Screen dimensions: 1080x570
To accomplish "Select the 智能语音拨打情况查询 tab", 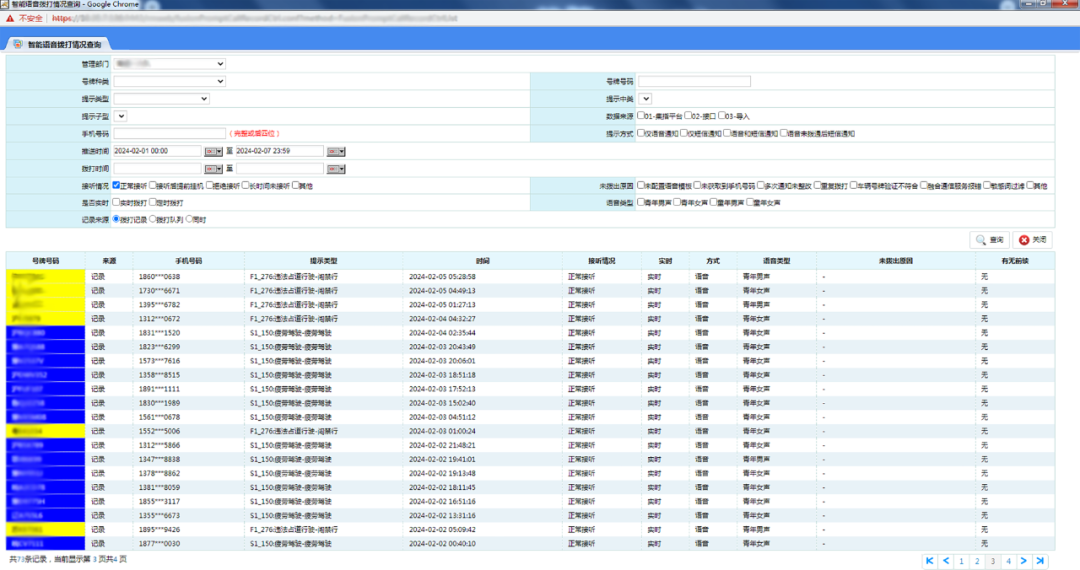I will tap(63, 45).
